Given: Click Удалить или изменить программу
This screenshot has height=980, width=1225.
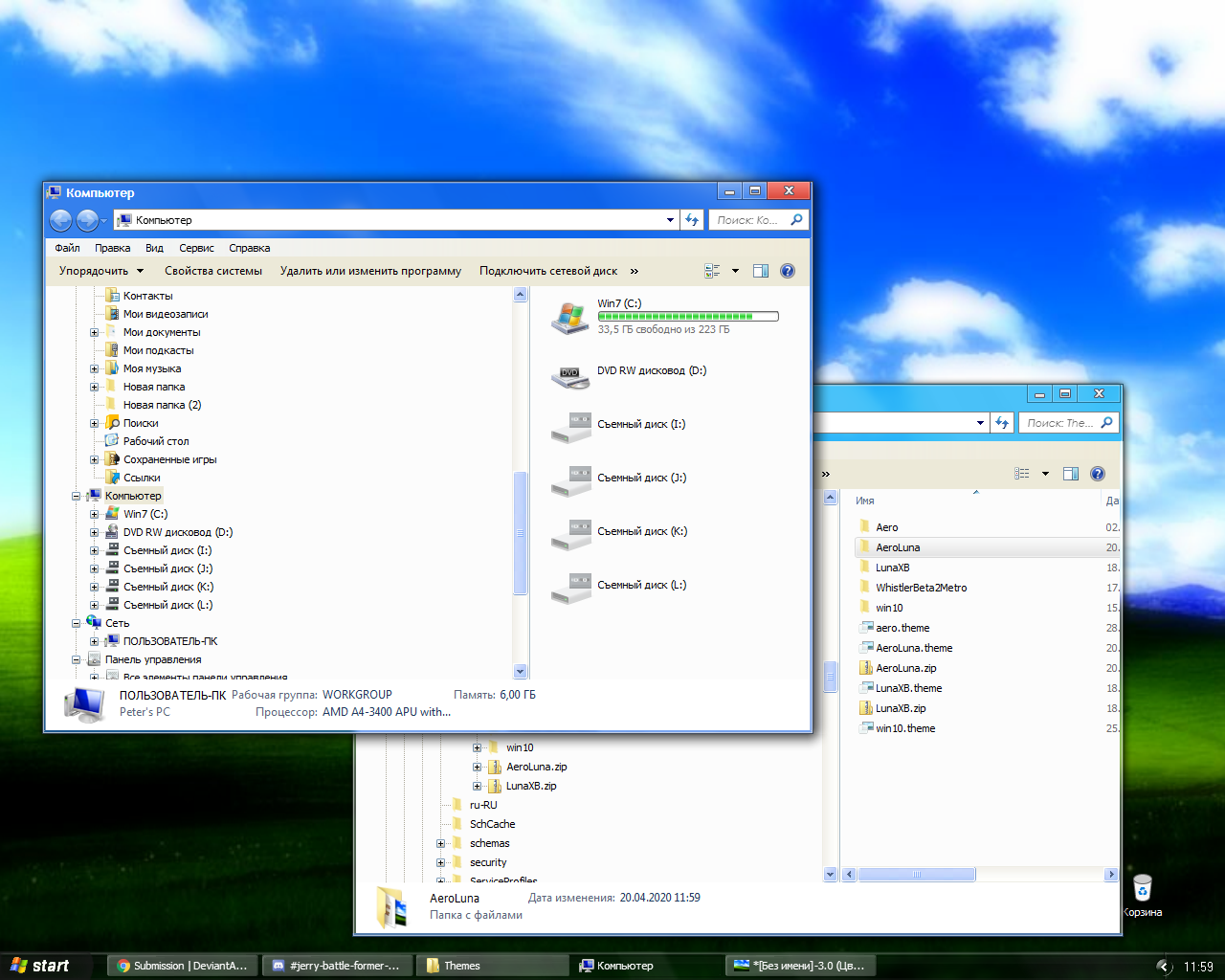Looking at the screenshot, I should (x=370, y=271).
